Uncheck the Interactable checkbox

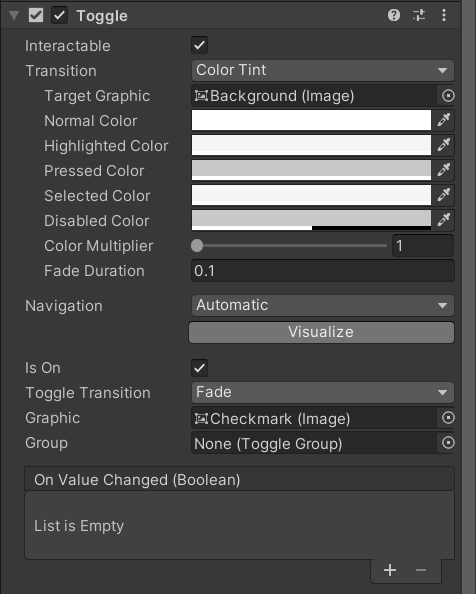coord(200,45)
